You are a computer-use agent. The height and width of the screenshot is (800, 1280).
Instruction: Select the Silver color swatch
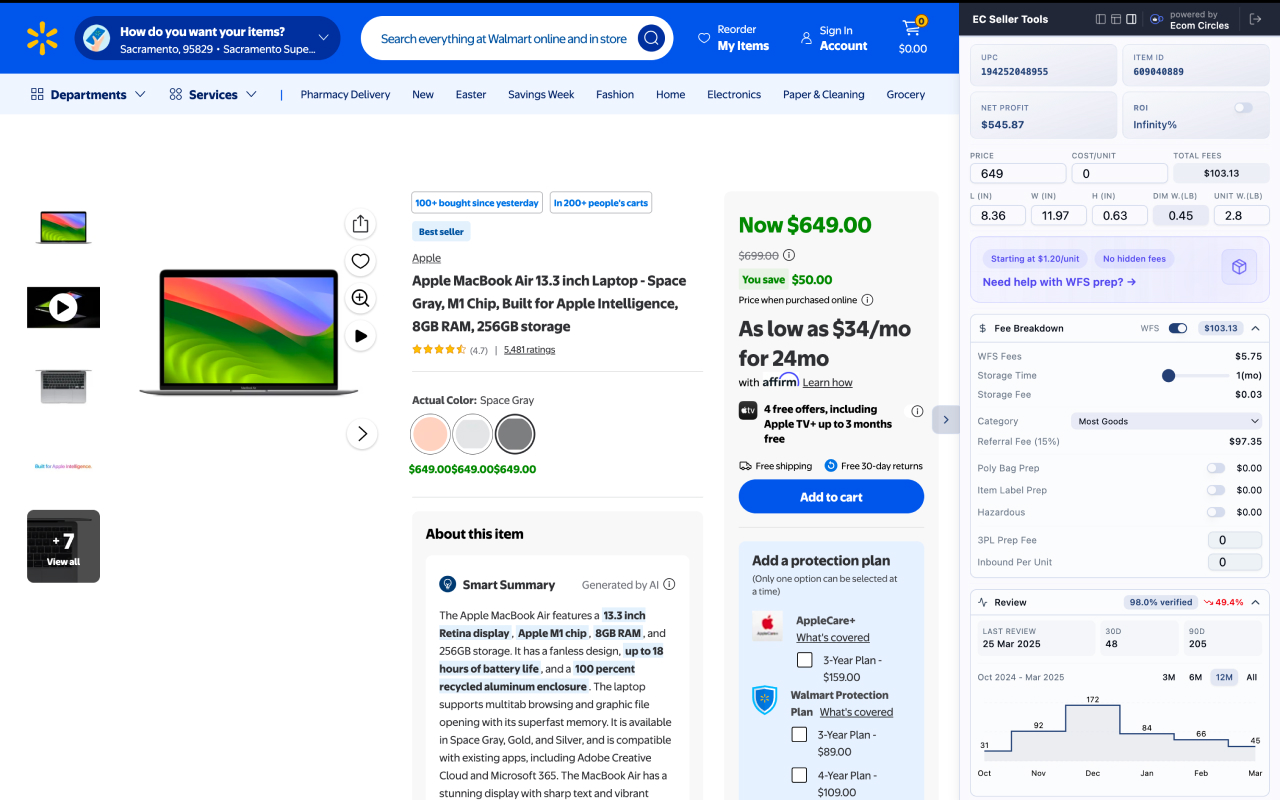(472, 433)
